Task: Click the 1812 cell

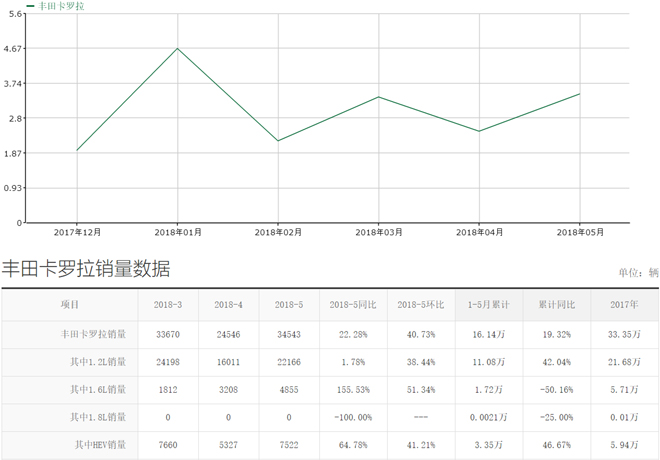Action: click(x=168, y=390)
